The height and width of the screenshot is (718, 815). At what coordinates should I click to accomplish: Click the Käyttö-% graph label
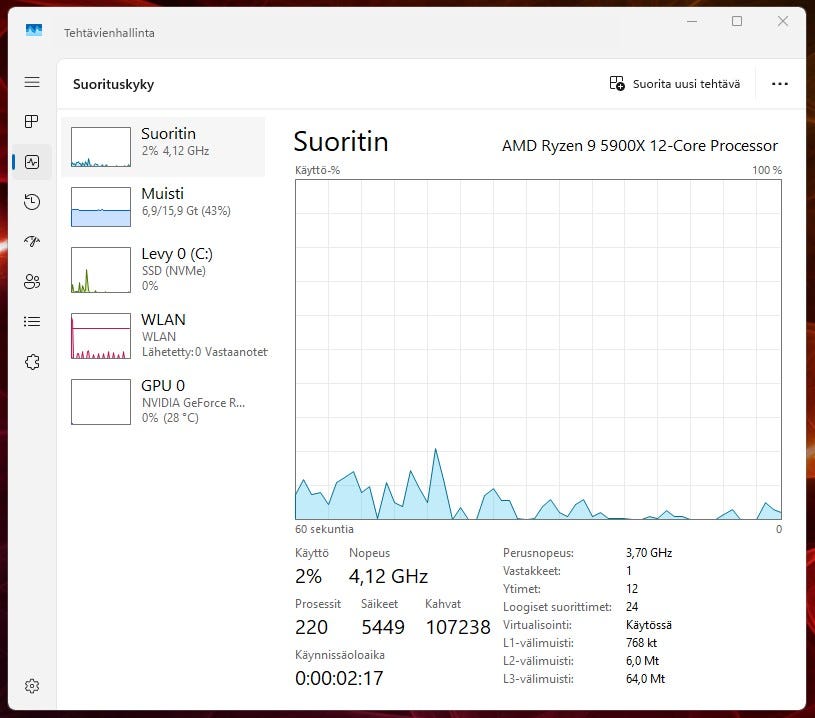(317, 170)
